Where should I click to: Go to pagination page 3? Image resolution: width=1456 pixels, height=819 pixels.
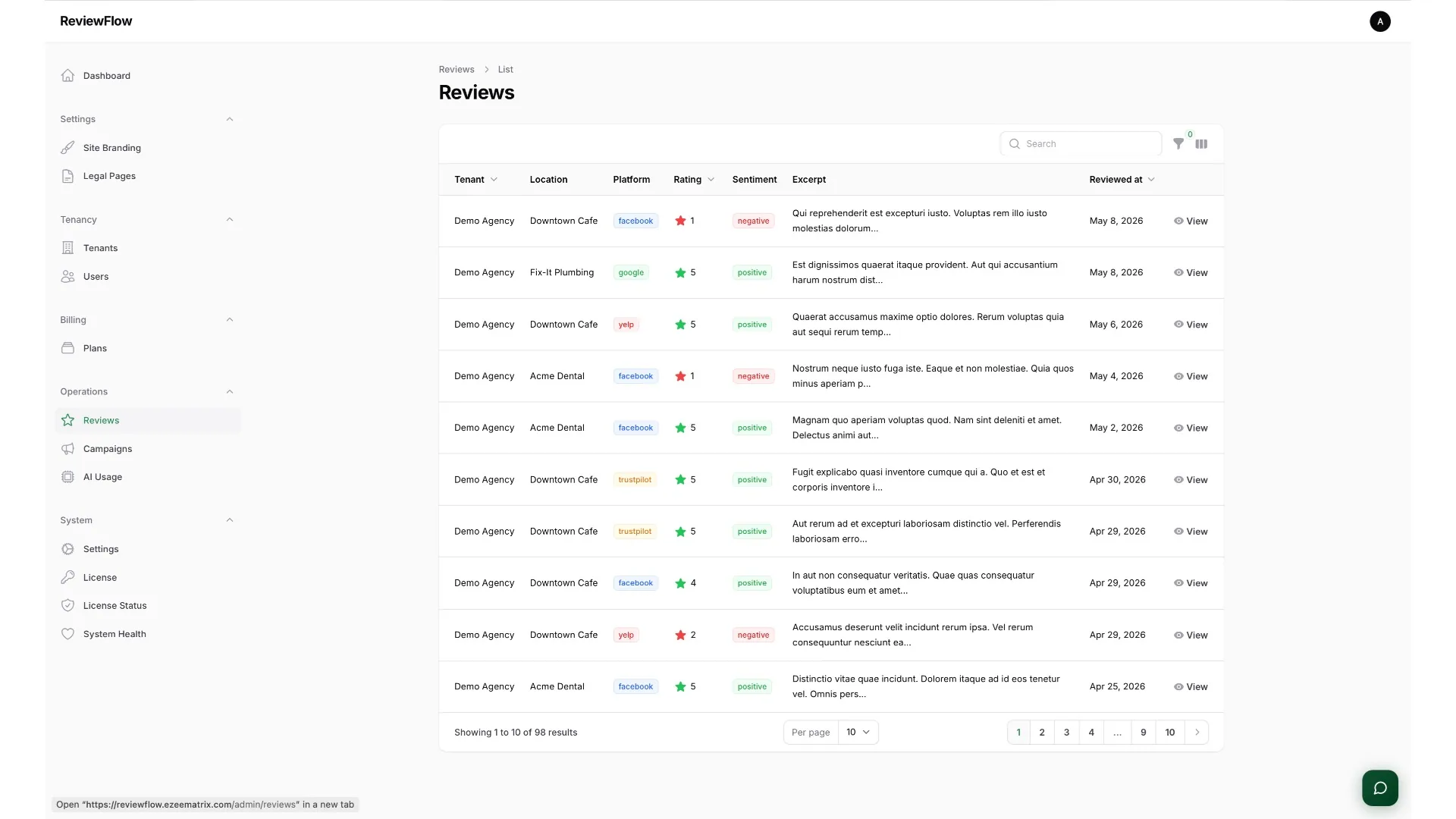[x=1066, y=733]
